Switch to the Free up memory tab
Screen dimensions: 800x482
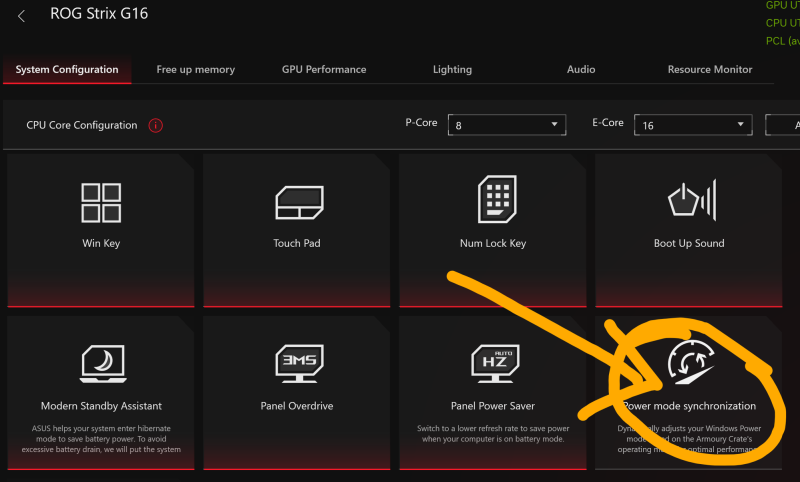point(195,69)
